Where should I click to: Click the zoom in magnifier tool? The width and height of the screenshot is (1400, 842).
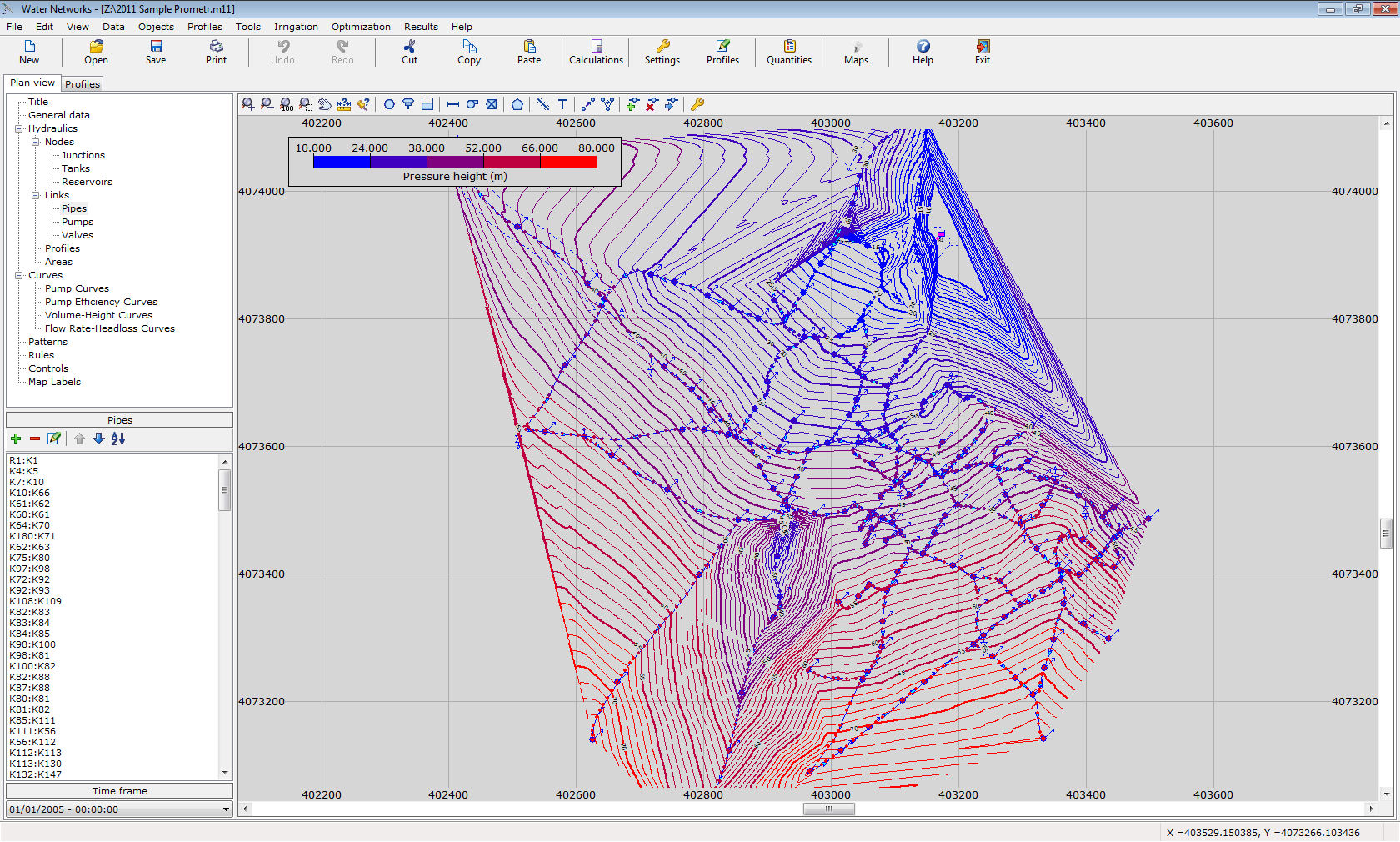[248, 104]
